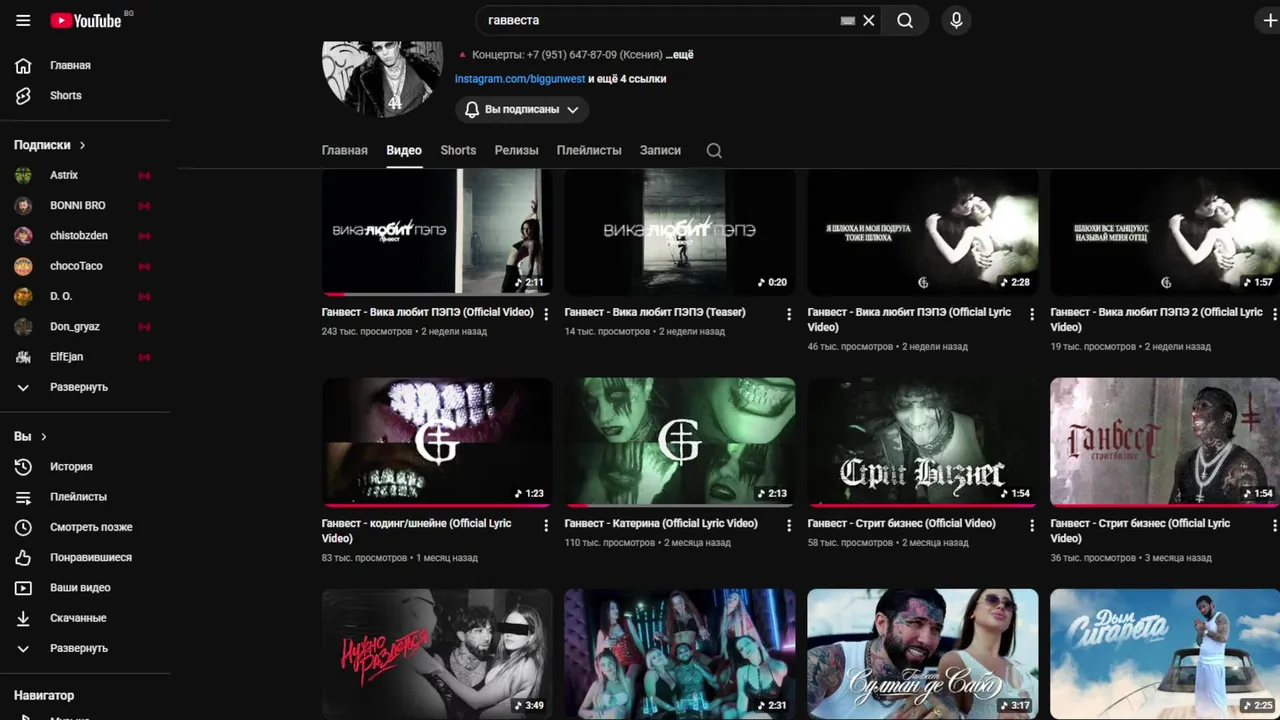Viewport: 1280px width, 720px height.
Task: Open options menu for Вика любит ПЭПЭ Official Video
Action: pos(546,314)
